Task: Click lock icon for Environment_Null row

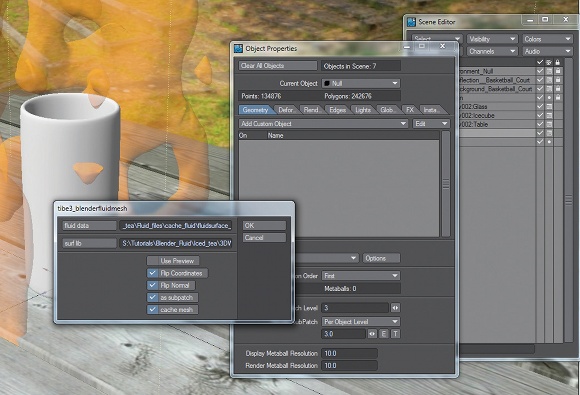Action: point(558,71)
